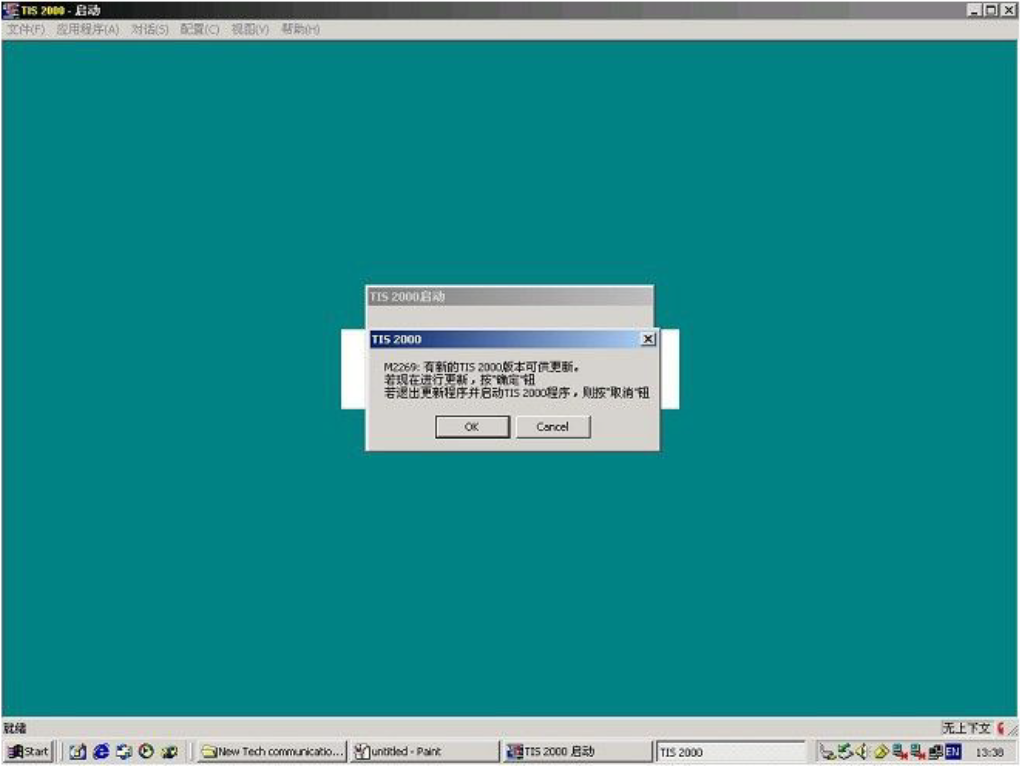
Task: Switch to TIS 2000 启动 taskbar button
Action: [576, 752]
